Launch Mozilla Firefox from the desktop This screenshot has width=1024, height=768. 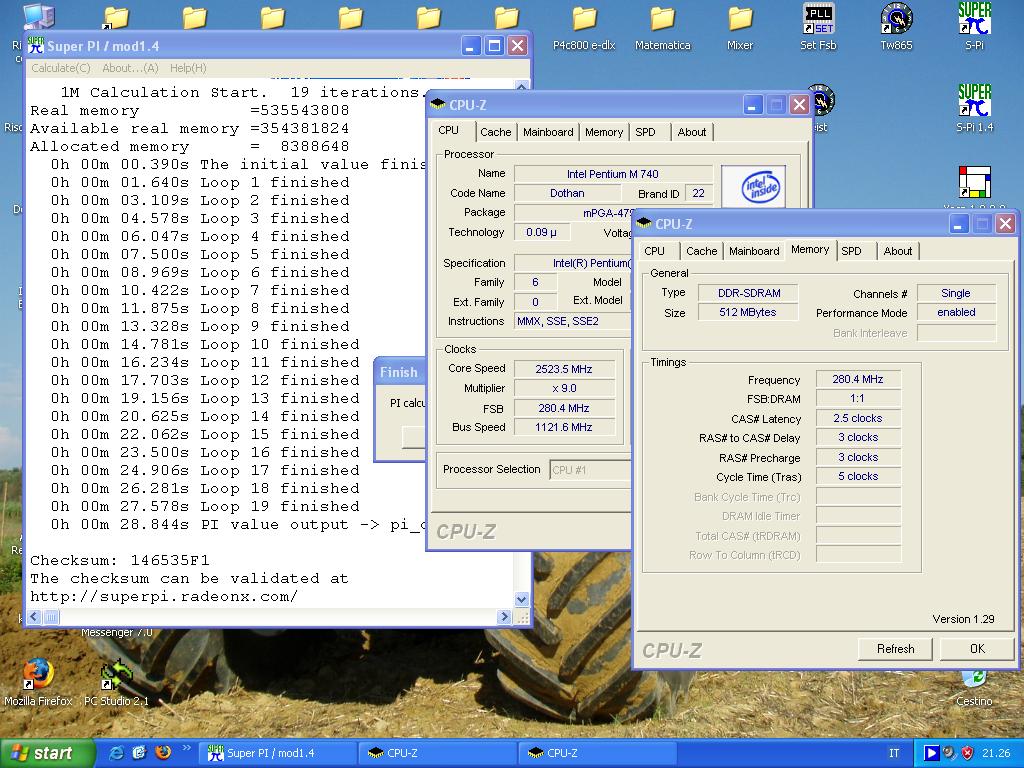click(38, 682)
